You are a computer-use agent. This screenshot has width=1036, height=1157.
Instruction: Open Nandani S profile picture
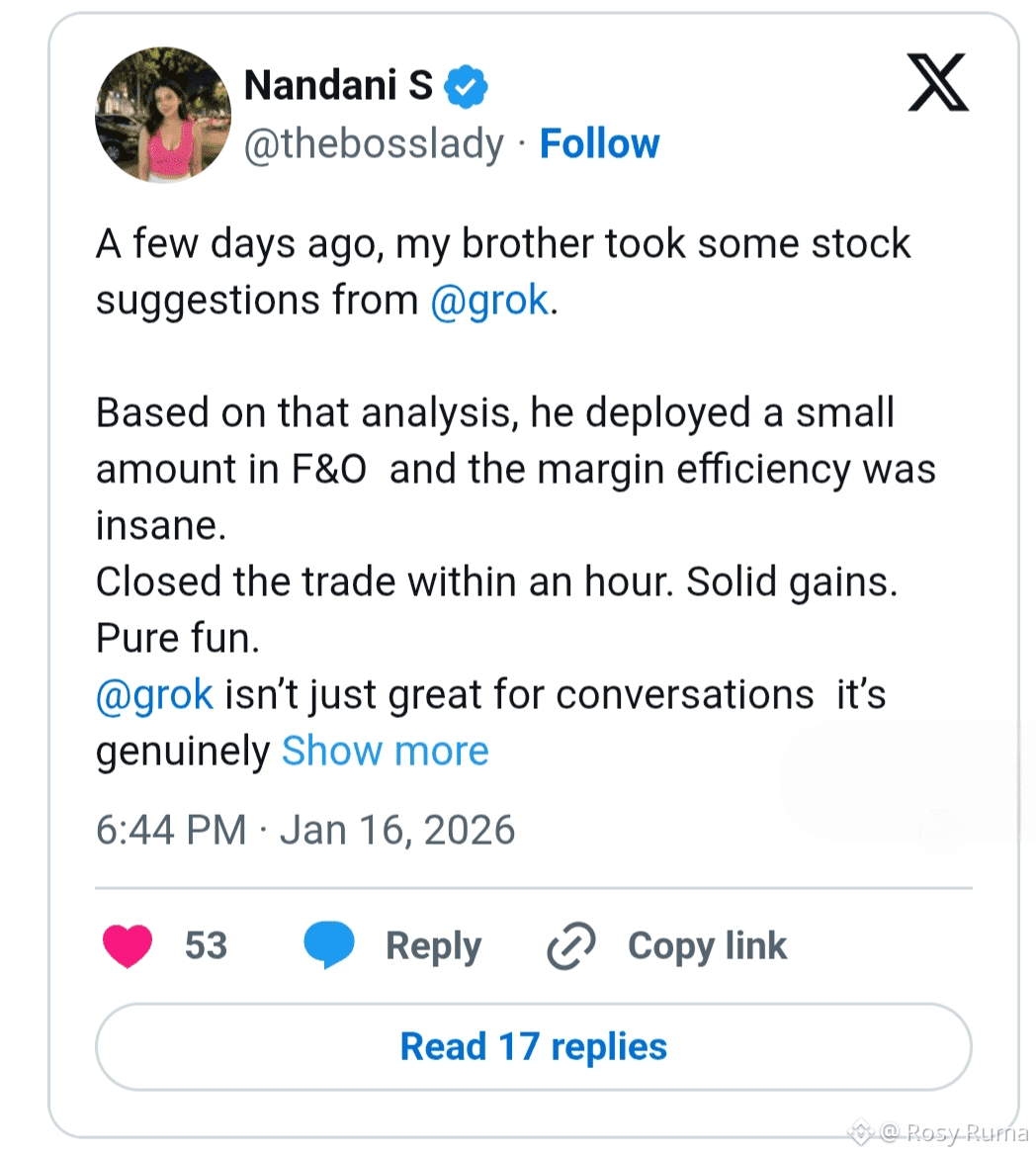click(x=163, y=115)
